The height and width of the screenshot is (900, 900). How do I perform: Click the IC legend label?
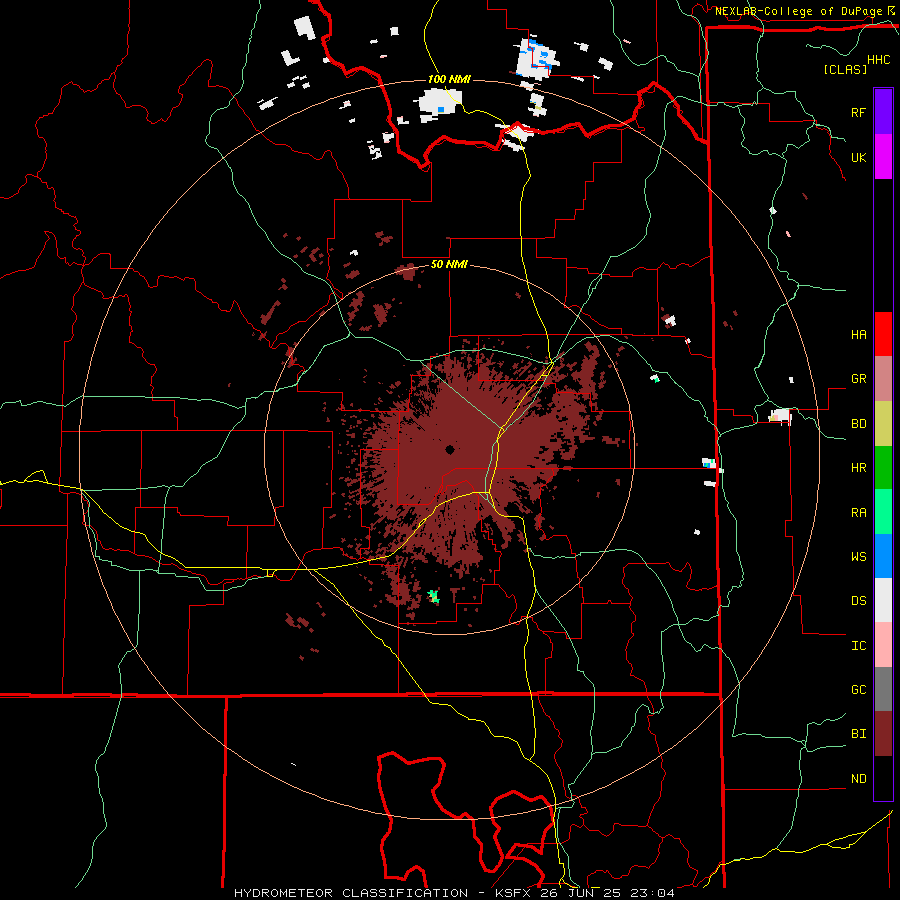858,646
